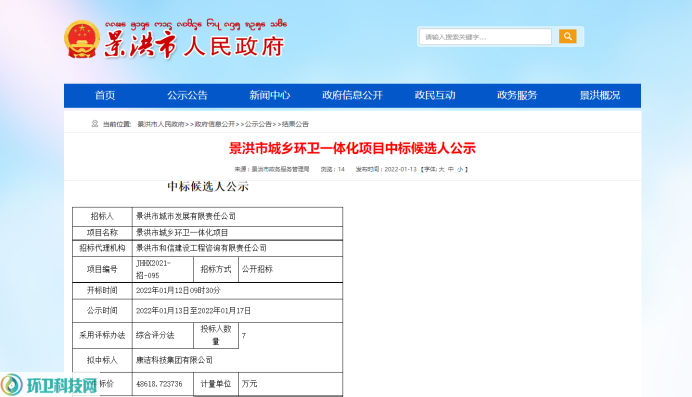
Task: Click the 公示公告 breadcrumb link
Action: (258, 124)
